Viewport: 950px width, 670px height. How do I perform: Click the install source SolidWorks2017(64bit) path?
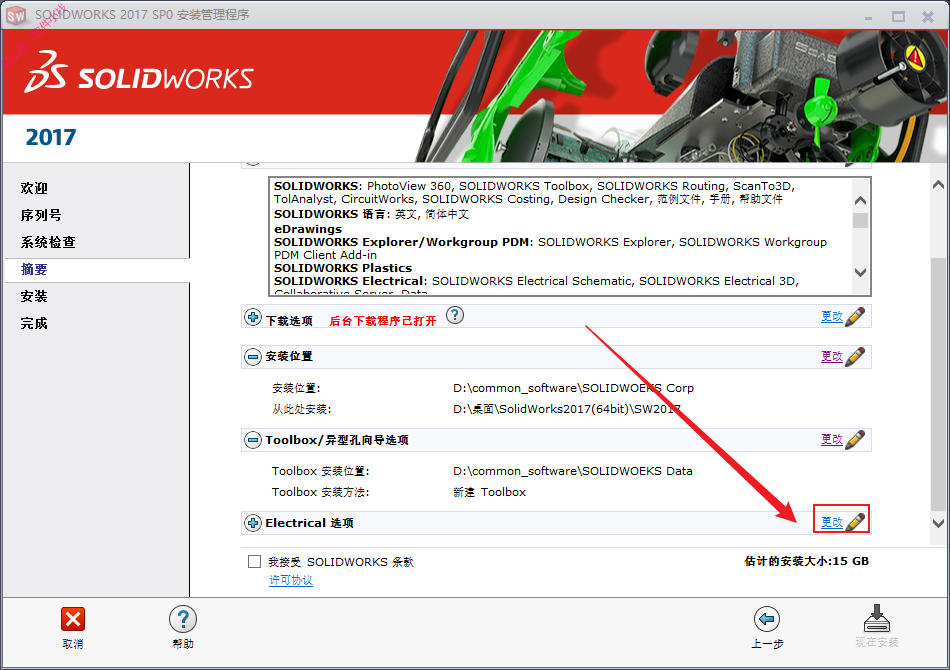[566, 409]
